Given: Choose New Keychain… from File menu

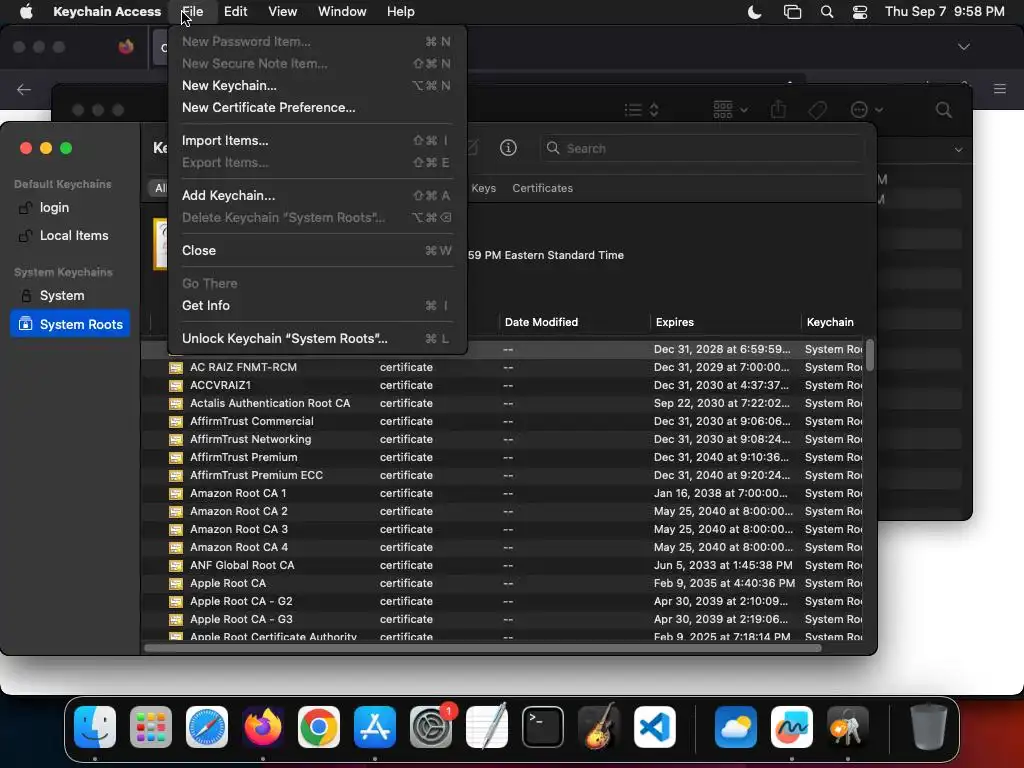Looking at the screenshot, I should (316, 86).
